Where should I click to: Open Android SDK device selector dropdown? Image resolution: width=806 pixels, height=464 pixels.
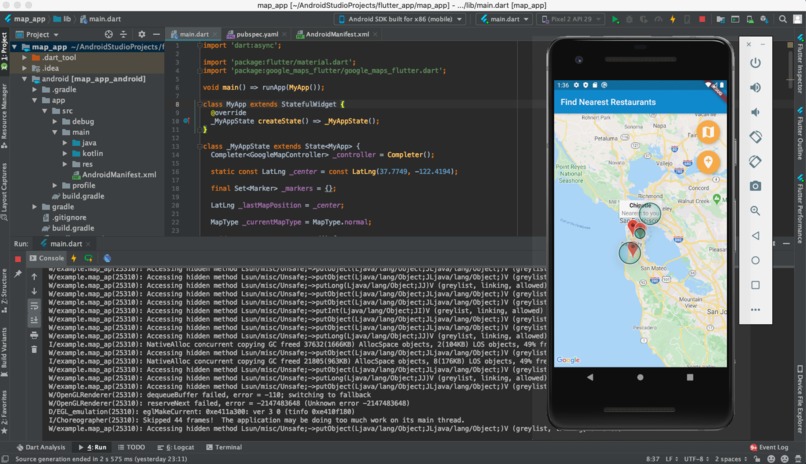(400, 20)
